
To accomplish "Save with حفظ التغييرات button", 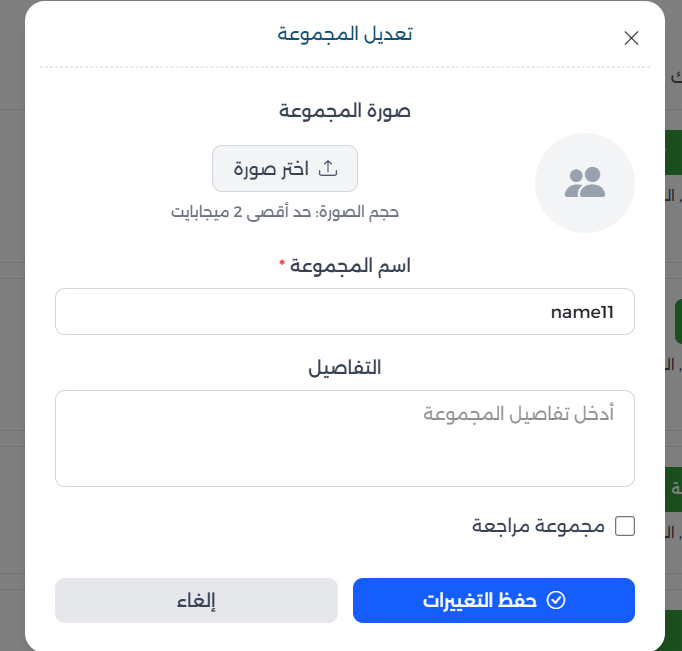I will click(x=494, y=600).
